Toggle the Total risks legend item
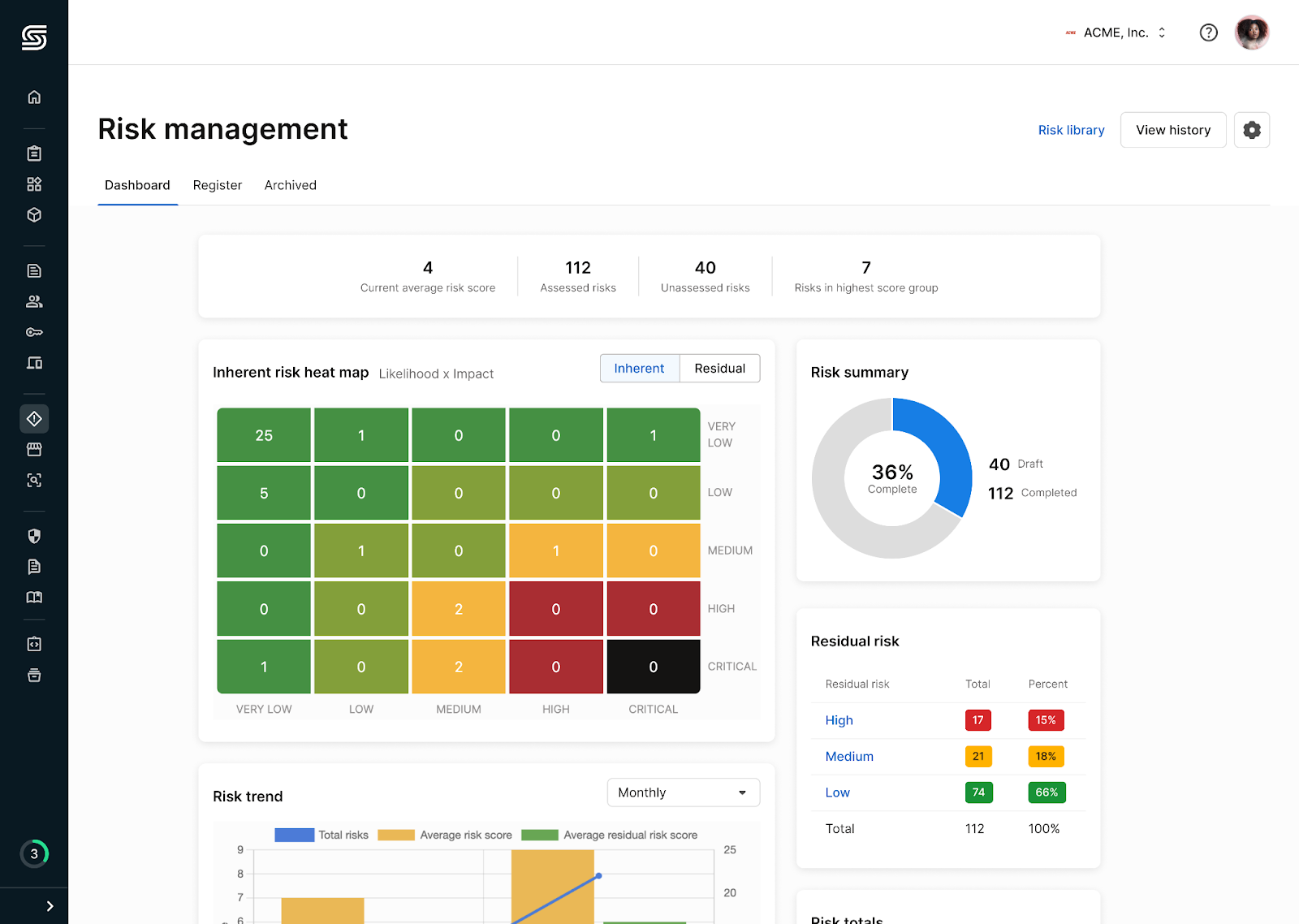Image resolution: width=1299 pixels, height=924 pixels. (322, 835)
